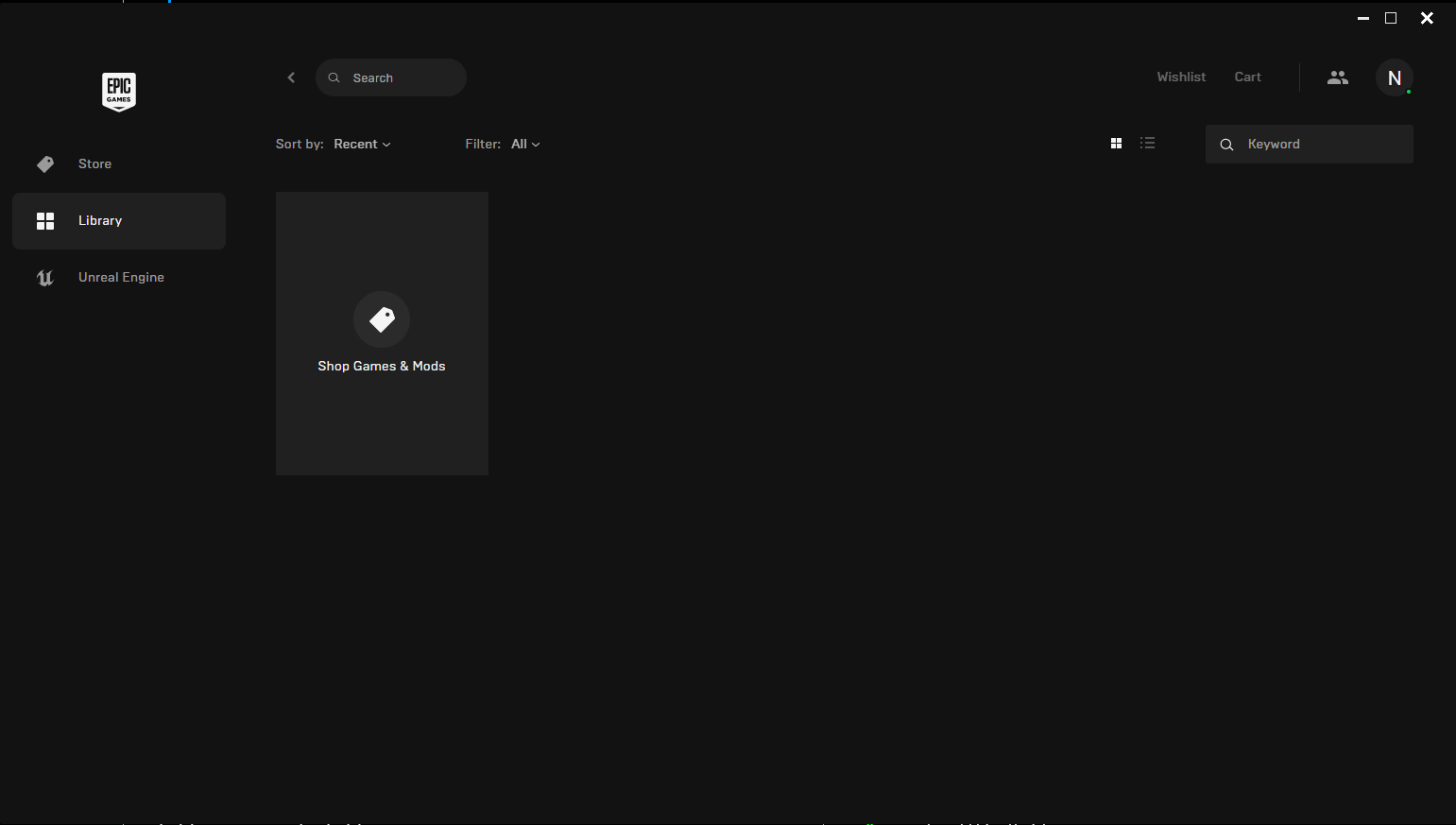Switch to grid view
The width and height of the screenshot is (1456, 825).
[x=1116, y=144]
